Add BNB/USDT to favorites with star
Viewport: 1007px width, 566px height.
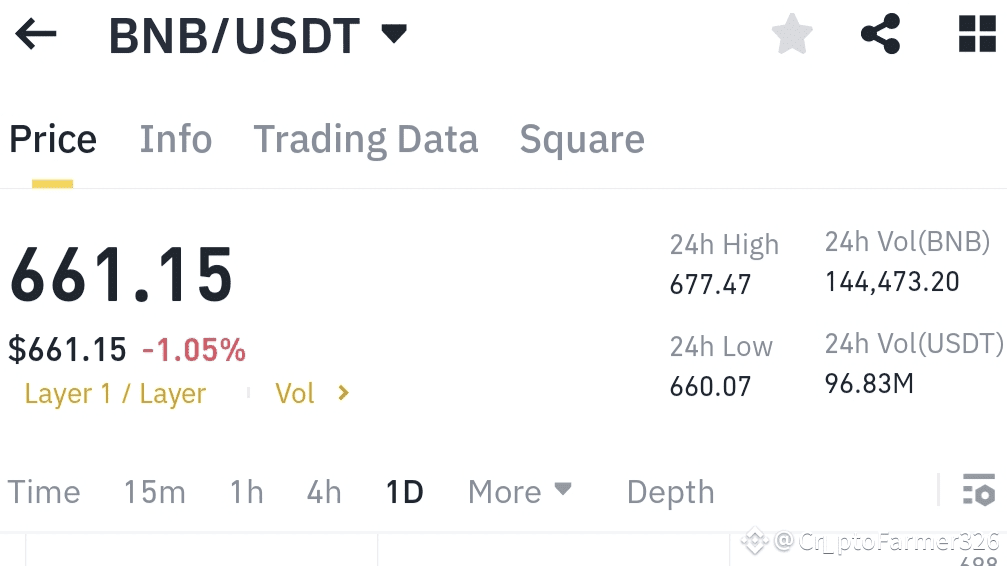[x=792, y=33]
